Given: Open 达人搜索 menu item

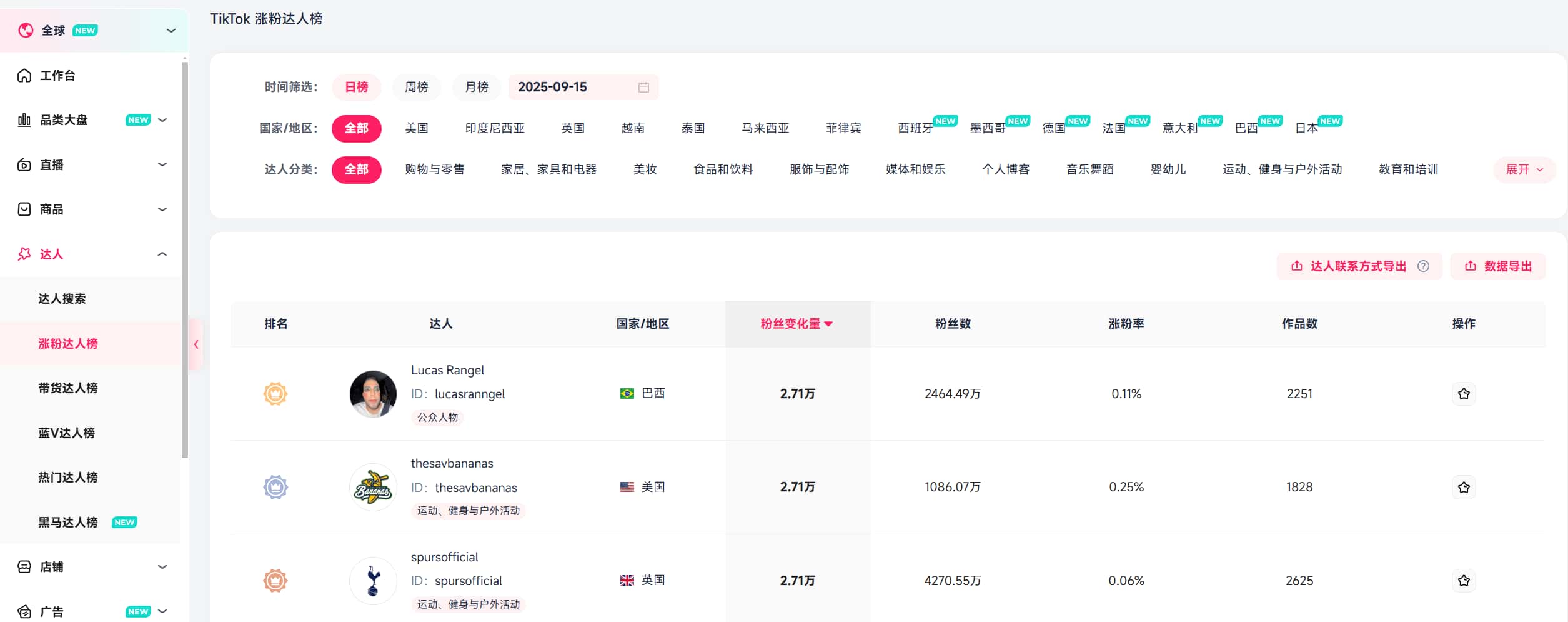Looking at the screenshot, I should pos(62,299).
